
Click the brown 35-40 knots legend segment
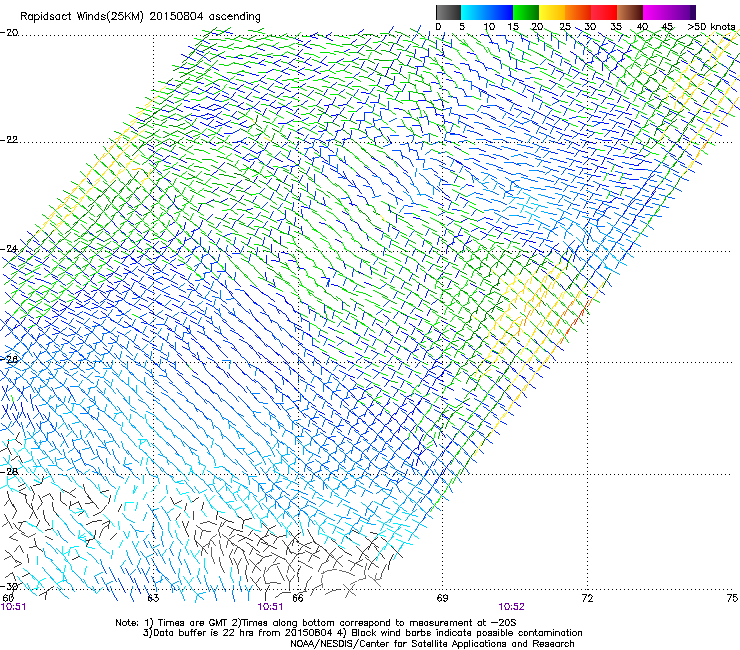[x=630, y=12]
